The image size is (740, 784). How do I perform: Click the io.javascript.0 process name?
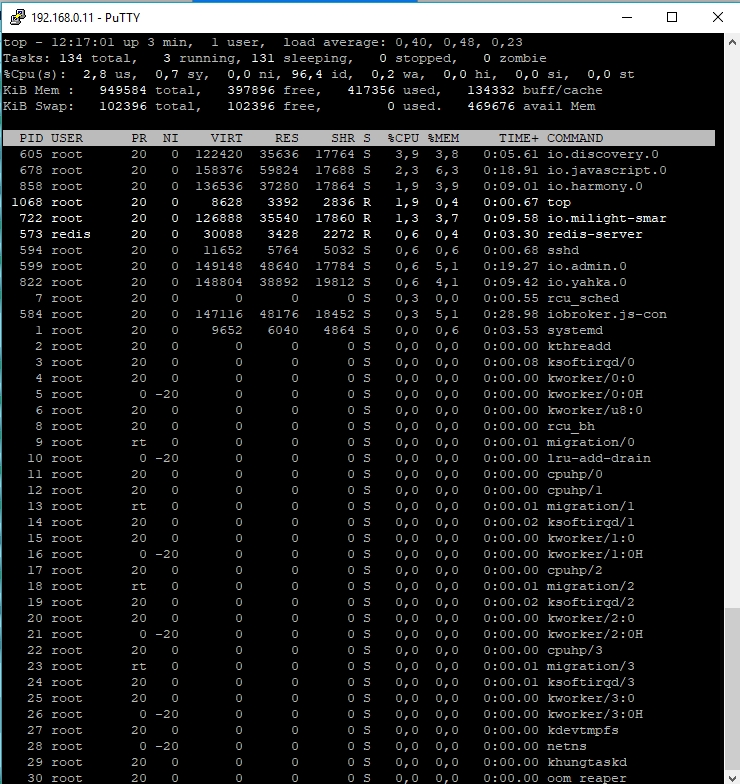pyautogui.click(x=606, y=170)
